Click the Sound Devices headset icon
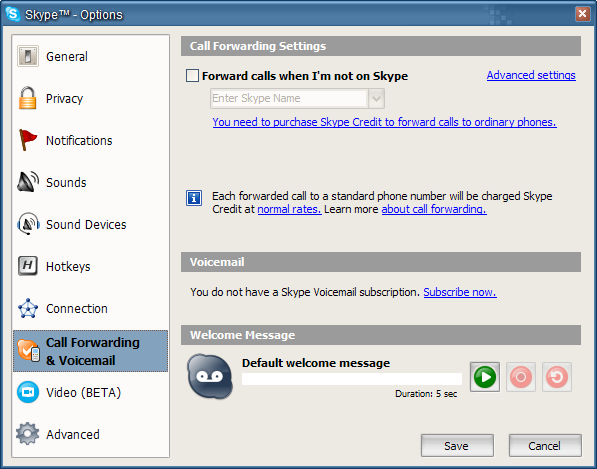Viewport: 597px width, 469px height. (28, 224)
